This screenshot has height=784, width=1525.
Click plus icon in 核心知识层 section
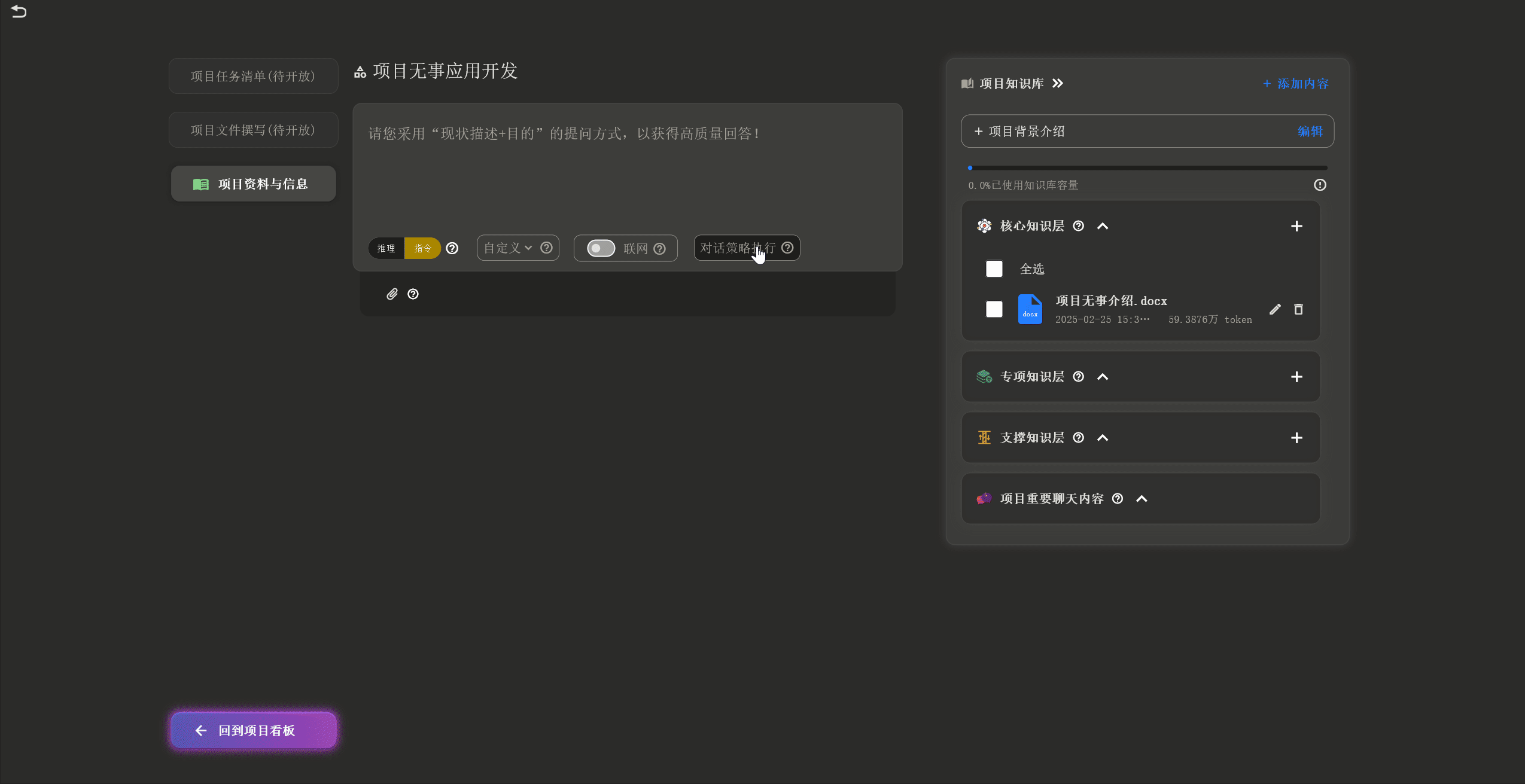[x=1296, y=226]
